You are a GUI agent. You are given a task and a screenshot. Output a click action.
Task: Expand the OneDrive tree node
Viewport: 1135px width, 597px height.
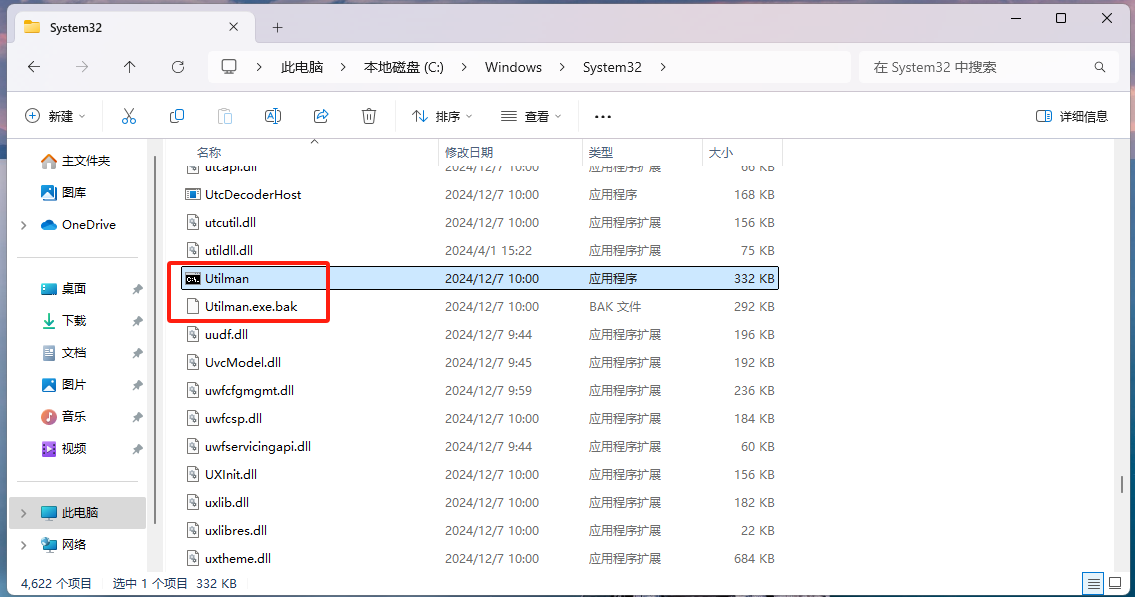[24, 225]
